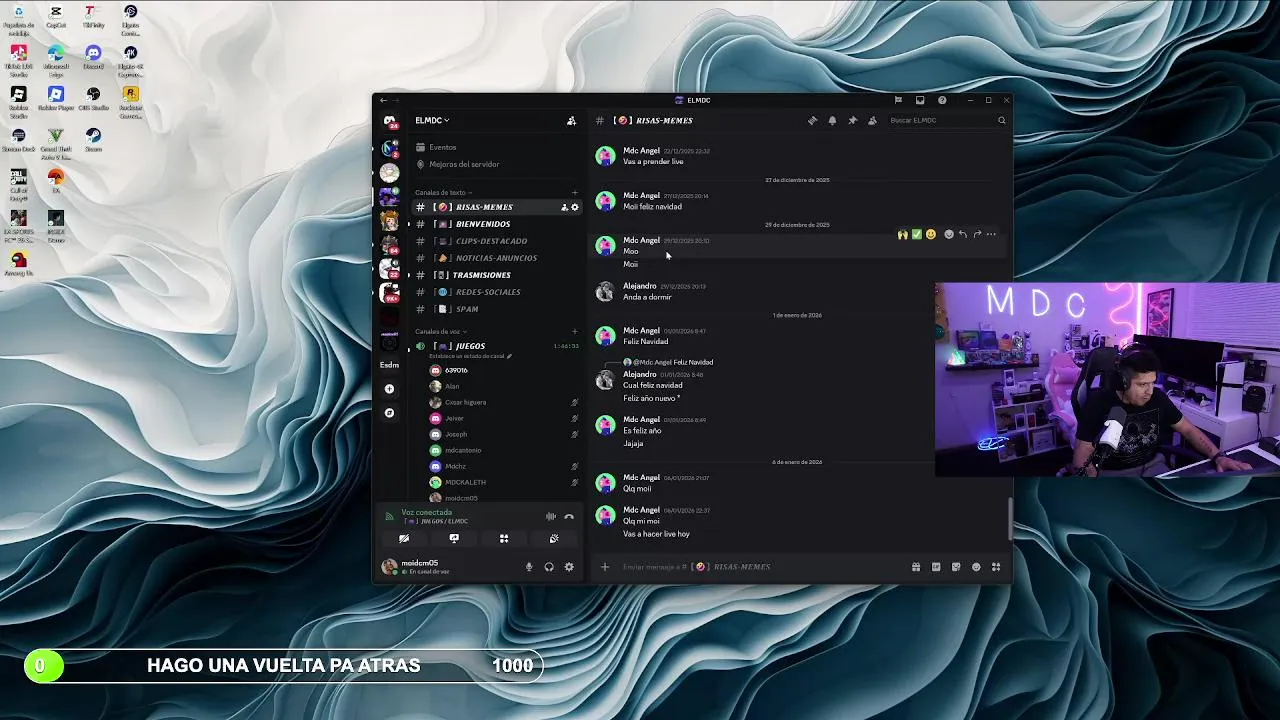Select the TRASMISIONES text channel
Image resolution: width=1280 pixels, height=720 pixels.
pos(495,275)
